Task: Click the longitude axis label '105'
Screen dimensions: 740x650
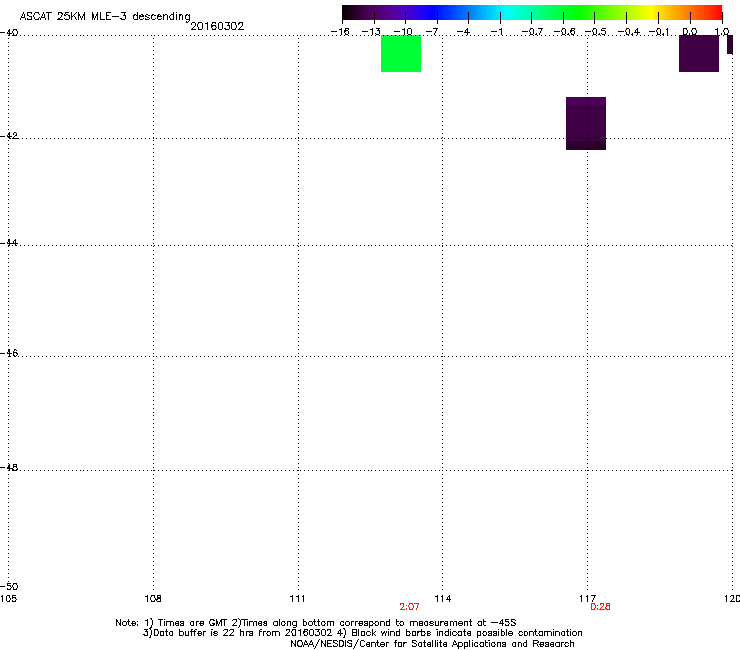Action: [x=8, y=599]
